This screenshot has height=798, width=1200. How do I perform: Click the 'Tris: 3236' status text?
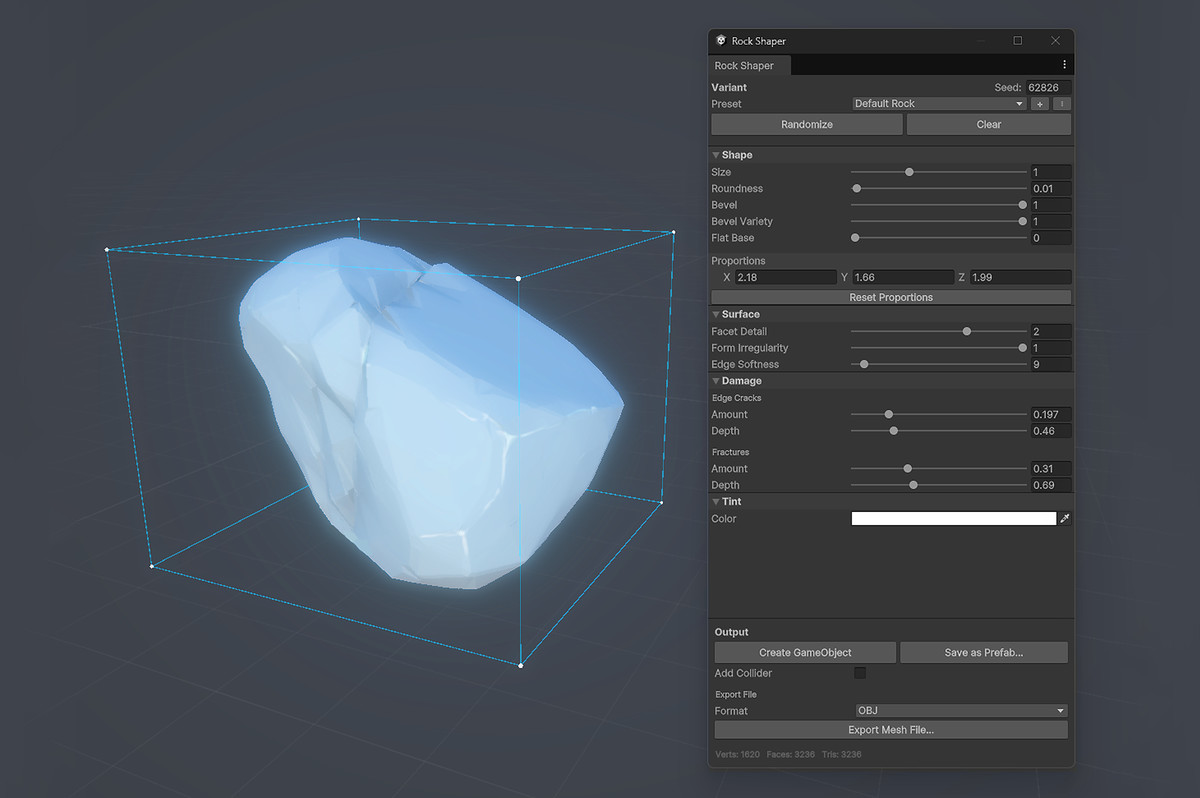coord(840,755)
